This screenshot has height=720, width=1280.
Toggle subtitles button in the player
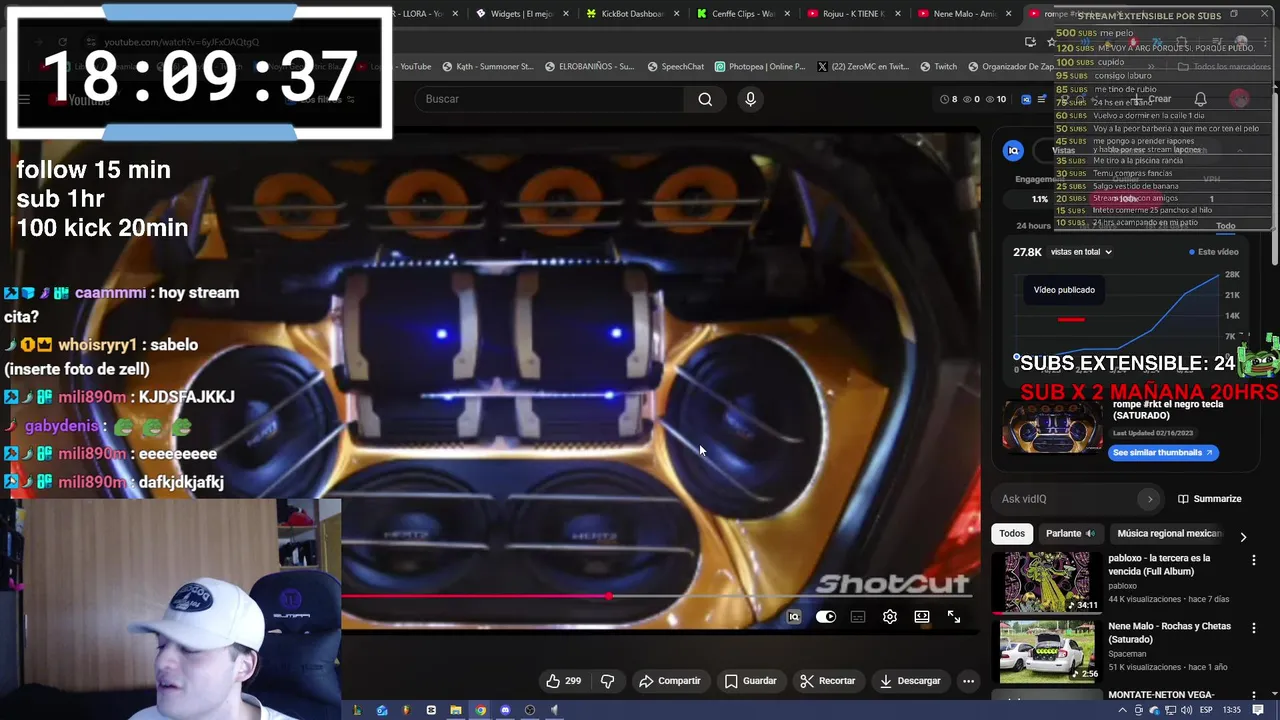858,617
